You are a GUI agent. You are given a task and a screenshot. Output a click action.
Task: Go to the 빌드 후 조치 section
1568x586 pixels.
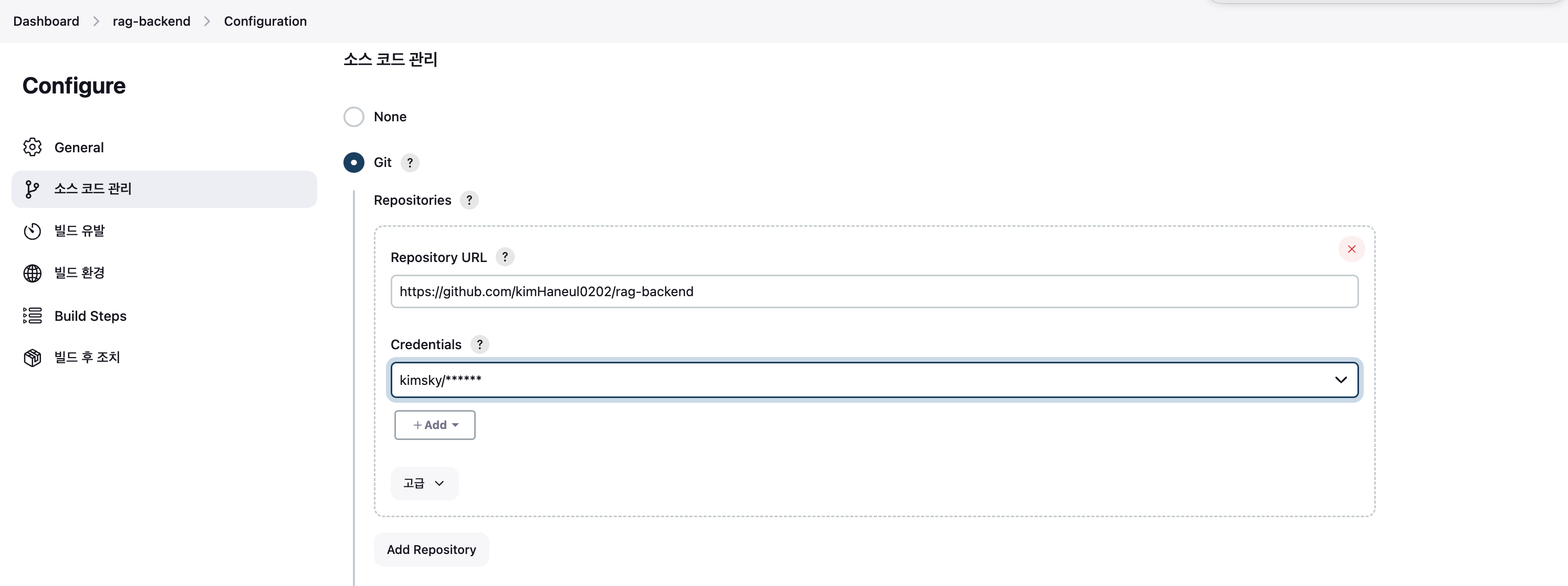point(164,357)
